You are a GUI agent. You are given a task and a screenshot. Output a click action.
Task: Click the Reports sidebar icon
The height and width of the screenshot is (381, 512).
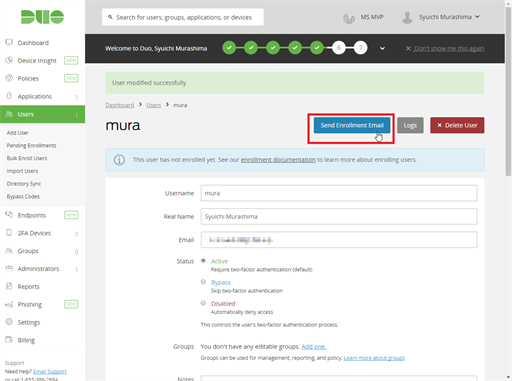[9, 286]
